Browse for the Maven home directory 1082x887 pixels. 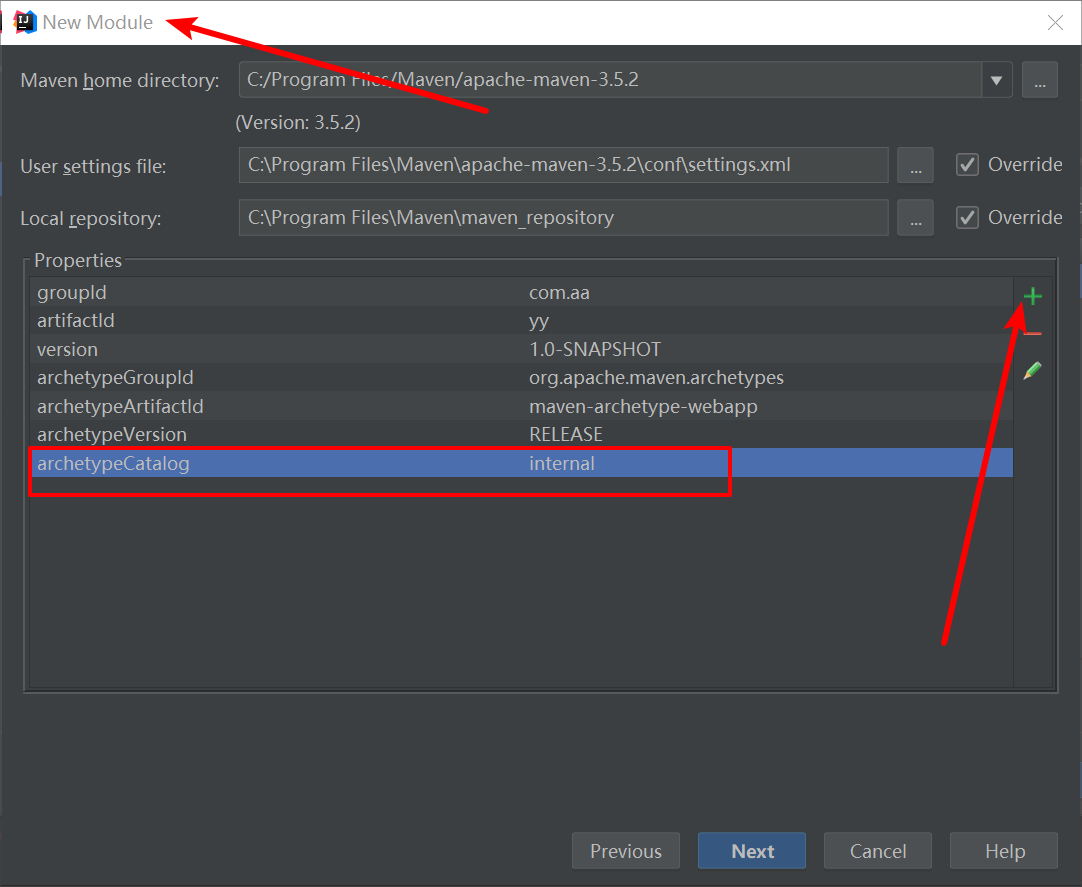tap(1040, 80)
